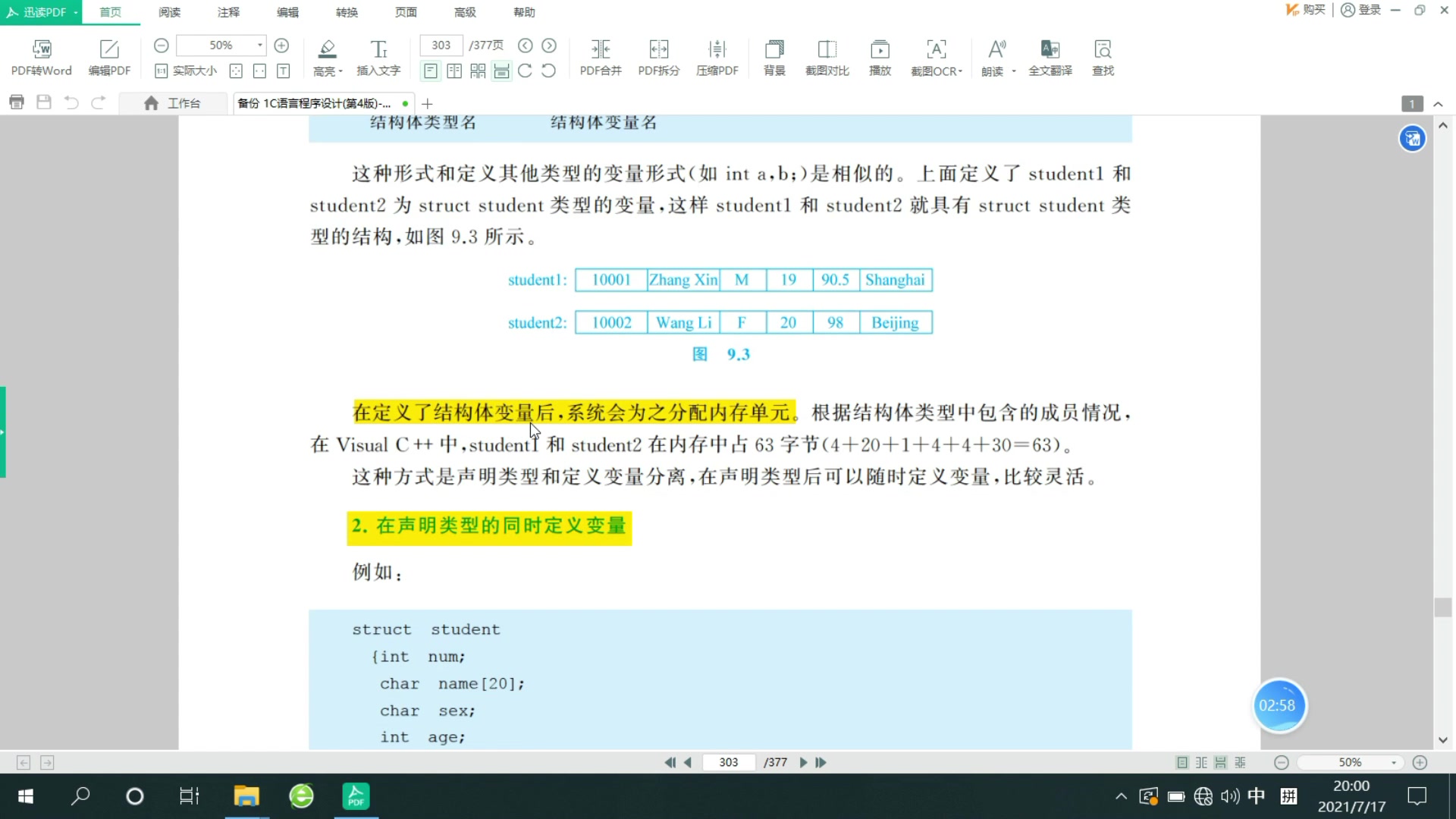Switch to the 编辑 tab
The height and width of the screenshot is (819, 1456).
[287, 12]
